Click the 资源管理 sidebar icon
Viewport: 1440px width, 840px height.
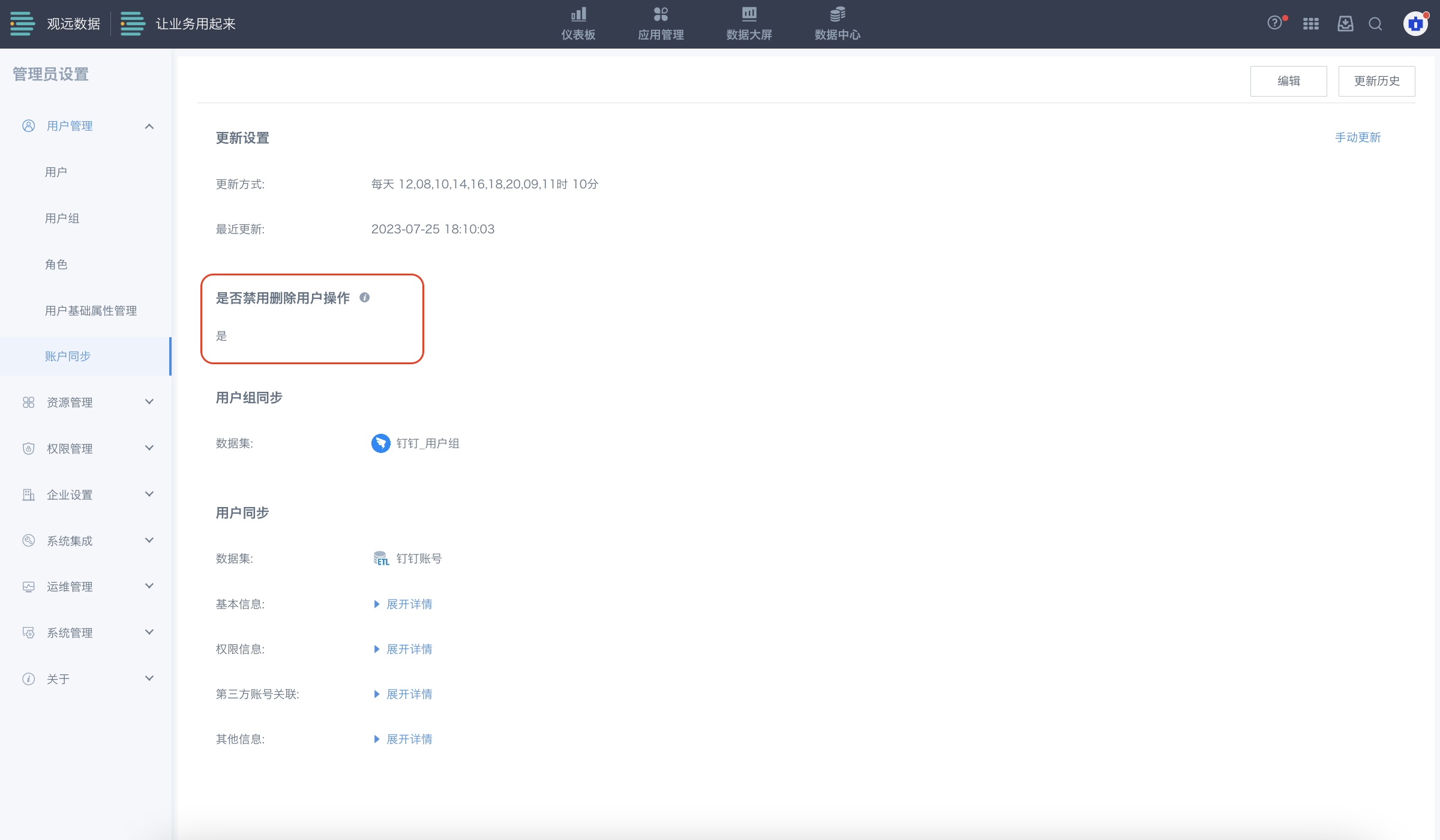(28, 402)
